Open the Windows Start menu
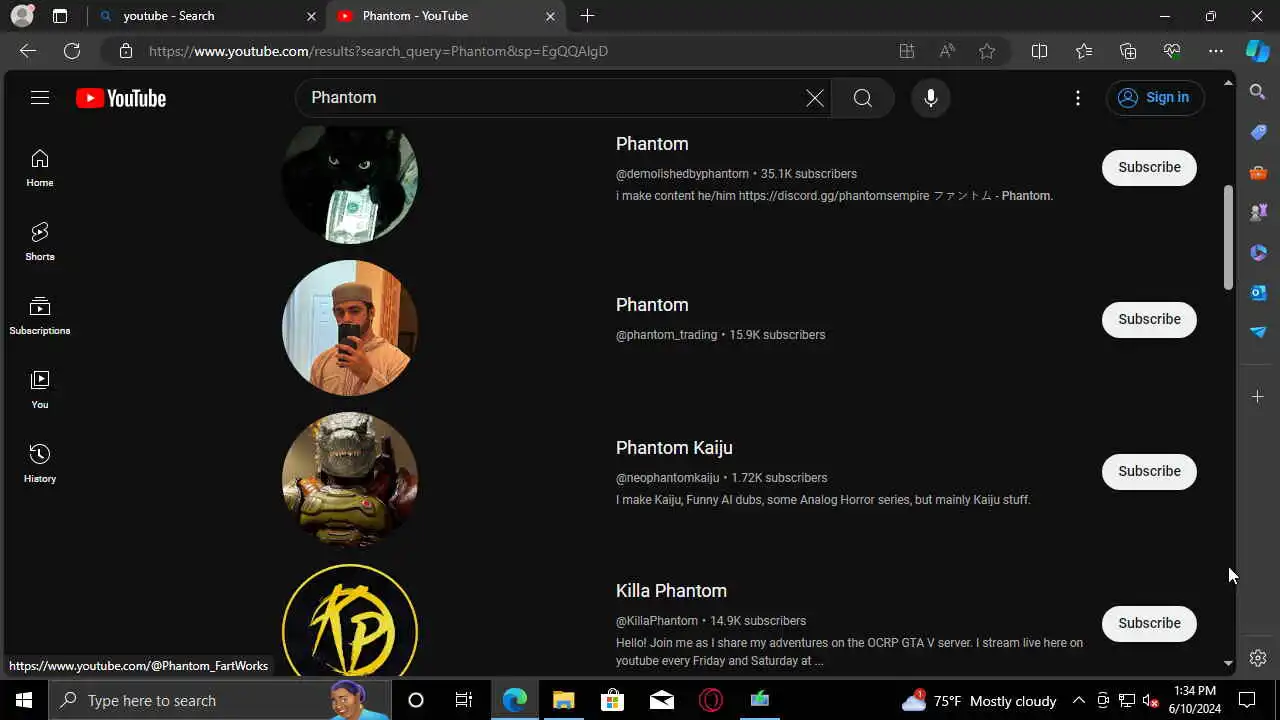This screenshot has width=1280, height=720. click(x=24, y=700)
